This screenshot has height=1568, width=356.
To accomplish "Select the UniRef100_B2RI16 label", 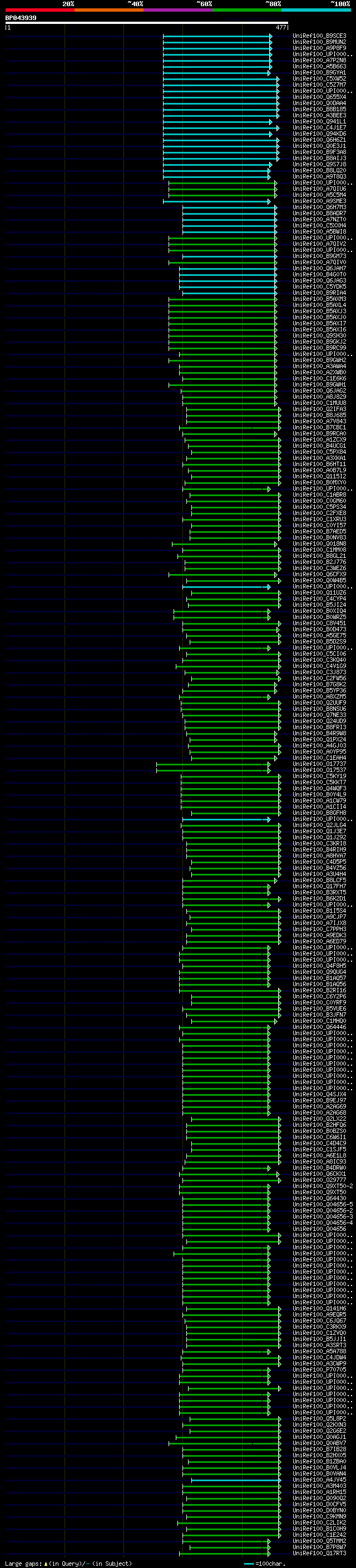I will pyautogui.click(x=319, y=990).
